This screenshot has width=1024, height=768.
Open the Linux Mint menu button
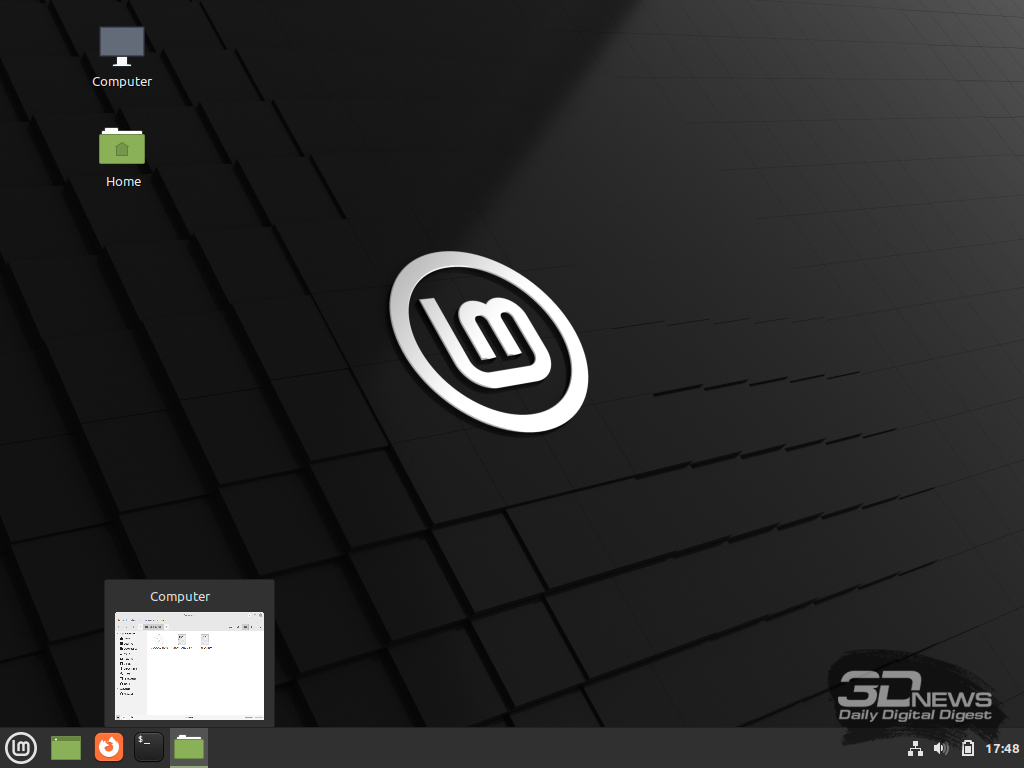tap(21, 748)
